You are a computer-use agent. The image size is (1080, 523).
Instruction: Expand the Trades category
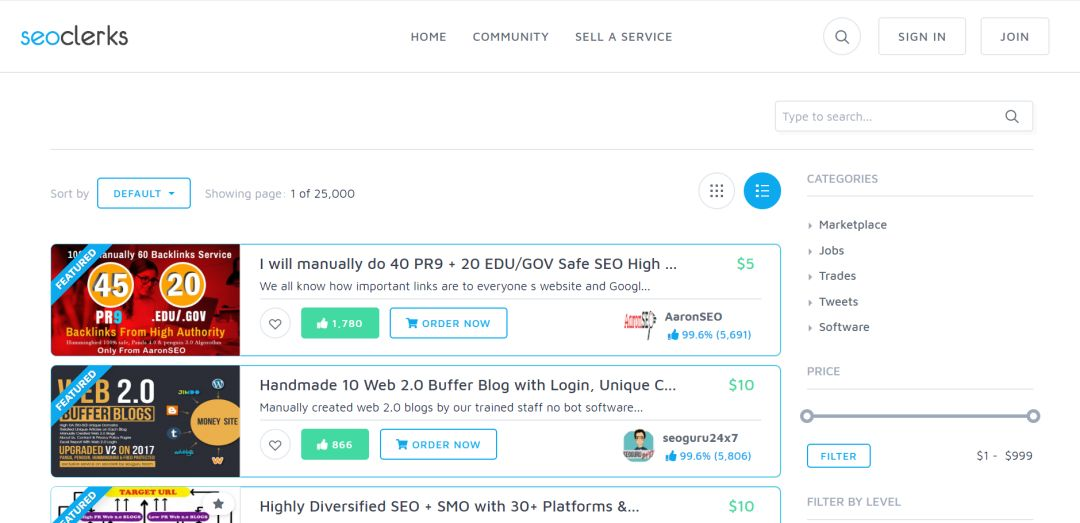pyautogui.click(x=837, y=276)
